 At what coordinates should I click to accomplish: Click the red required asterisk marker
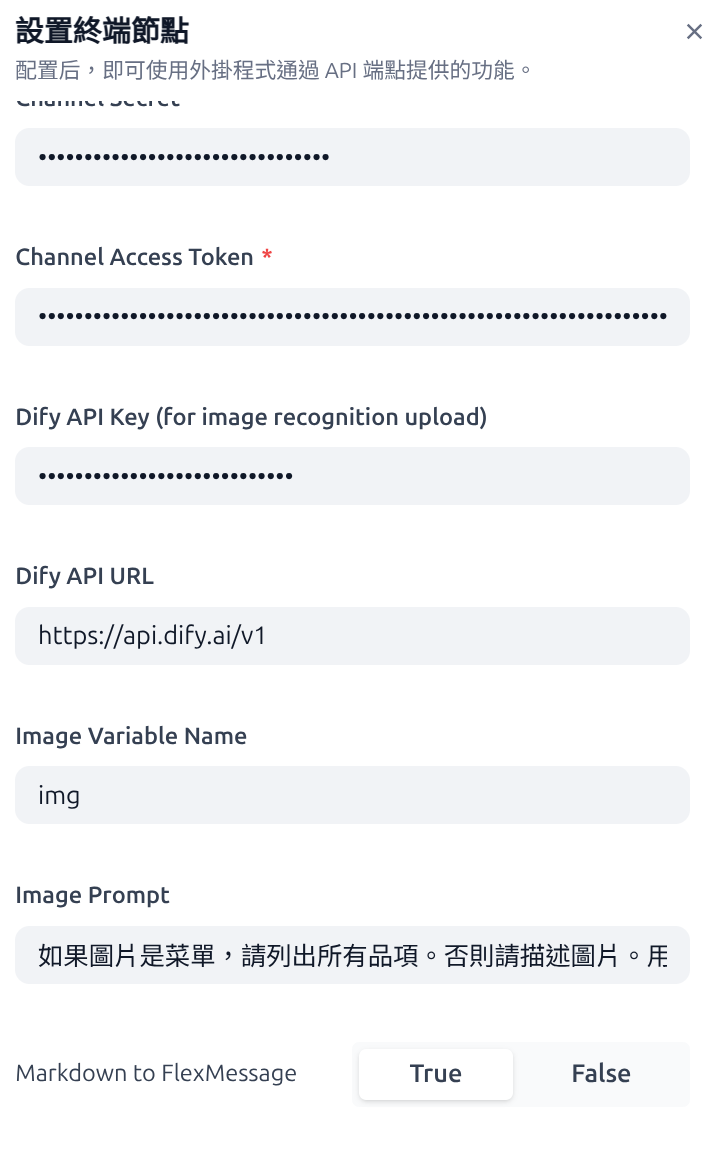tap(267, 257)
